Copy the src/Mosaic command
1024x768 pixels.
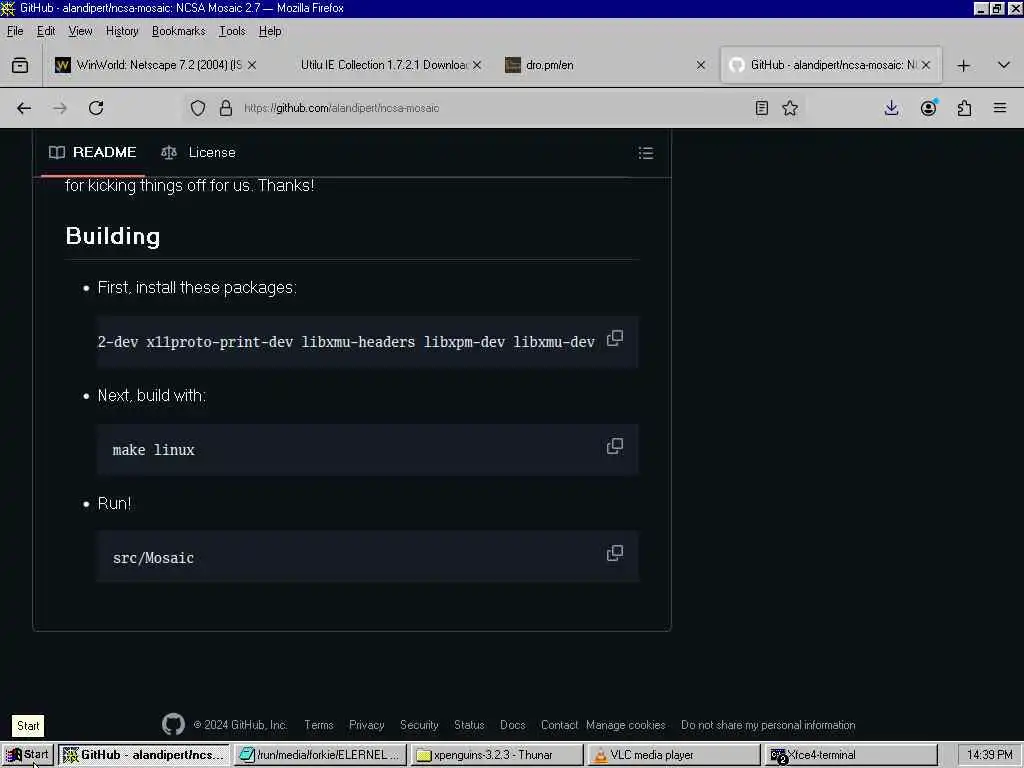(x=615, y=553)
